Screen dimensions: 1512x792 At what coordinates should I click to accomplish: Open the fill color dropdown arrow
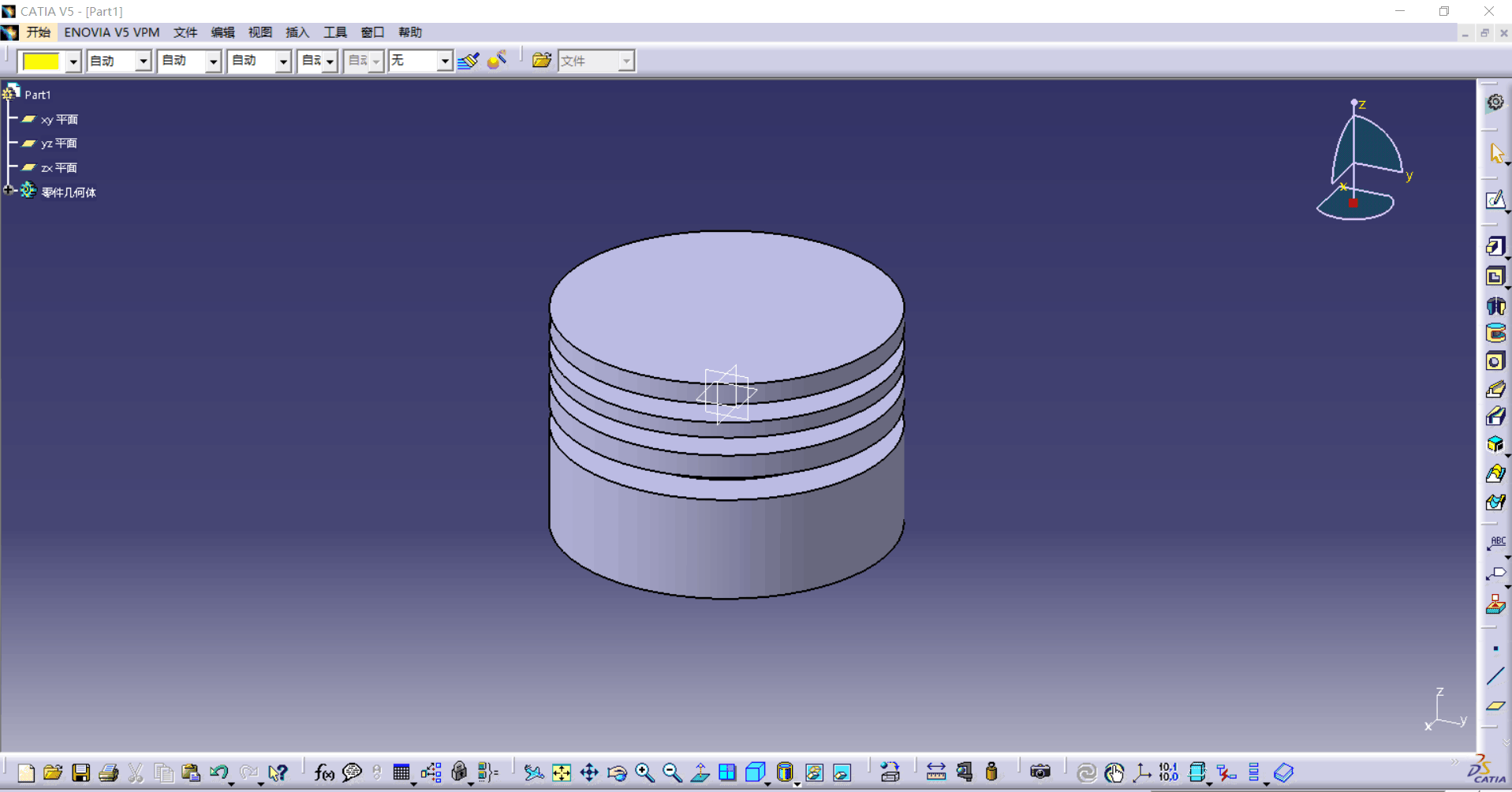coord(73,62)
